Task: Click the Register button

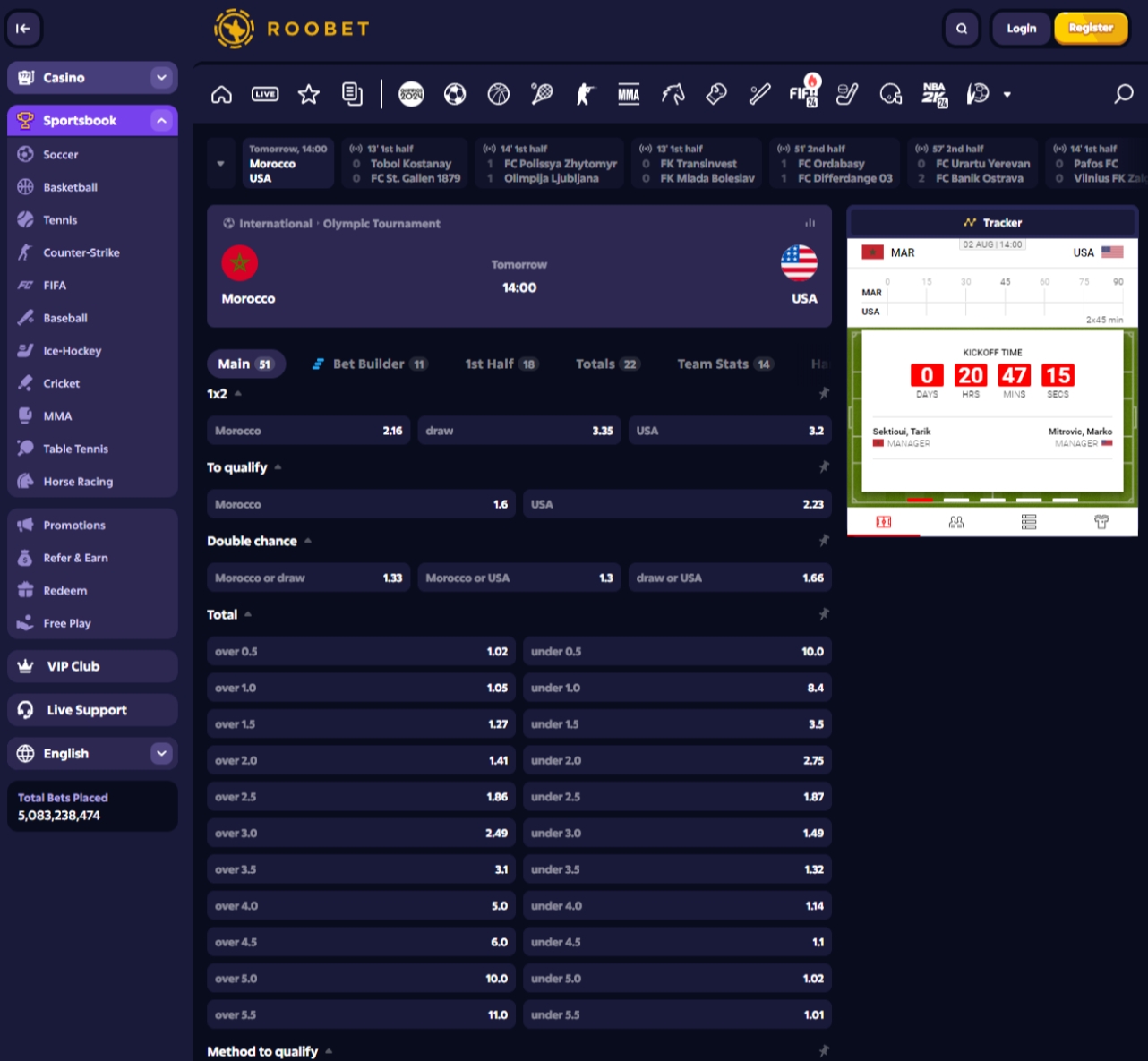Action: pos(1091,29)
